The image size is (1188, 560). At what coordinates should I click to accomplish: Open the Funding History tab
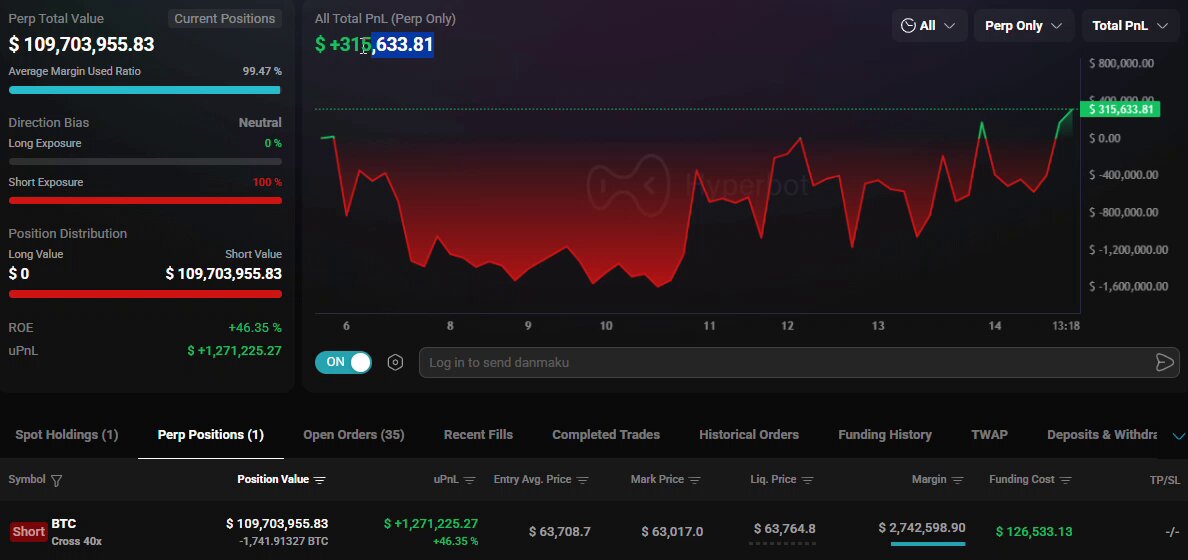[885, 435]
